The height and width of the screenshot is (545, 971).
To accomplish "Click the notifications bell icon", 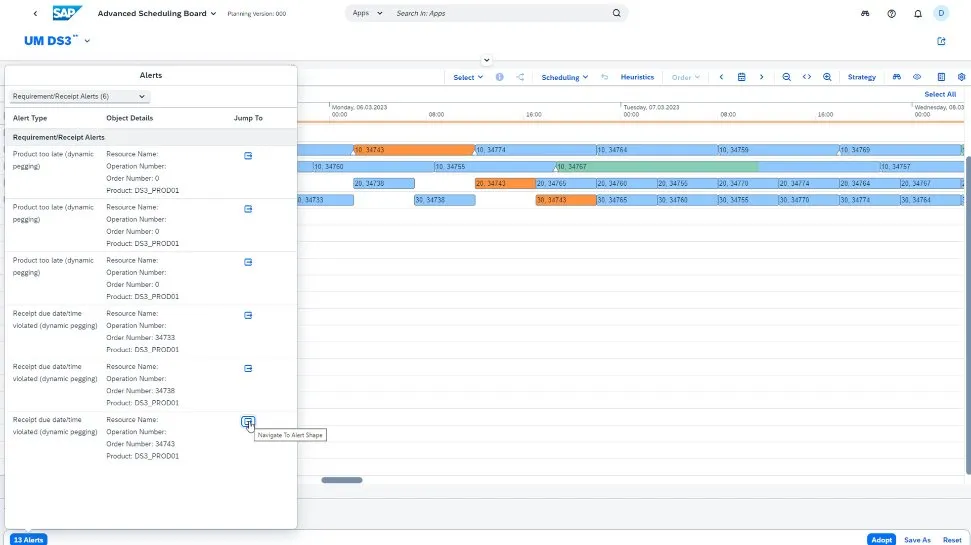I will pyautogui.click(x=917, y=14).
